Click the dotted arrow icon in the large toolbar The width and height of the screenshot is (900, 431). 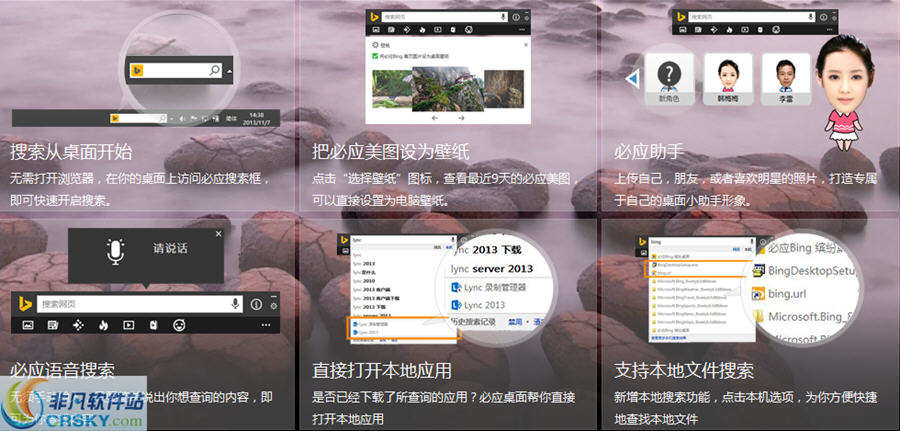click(x=78, y=325)
